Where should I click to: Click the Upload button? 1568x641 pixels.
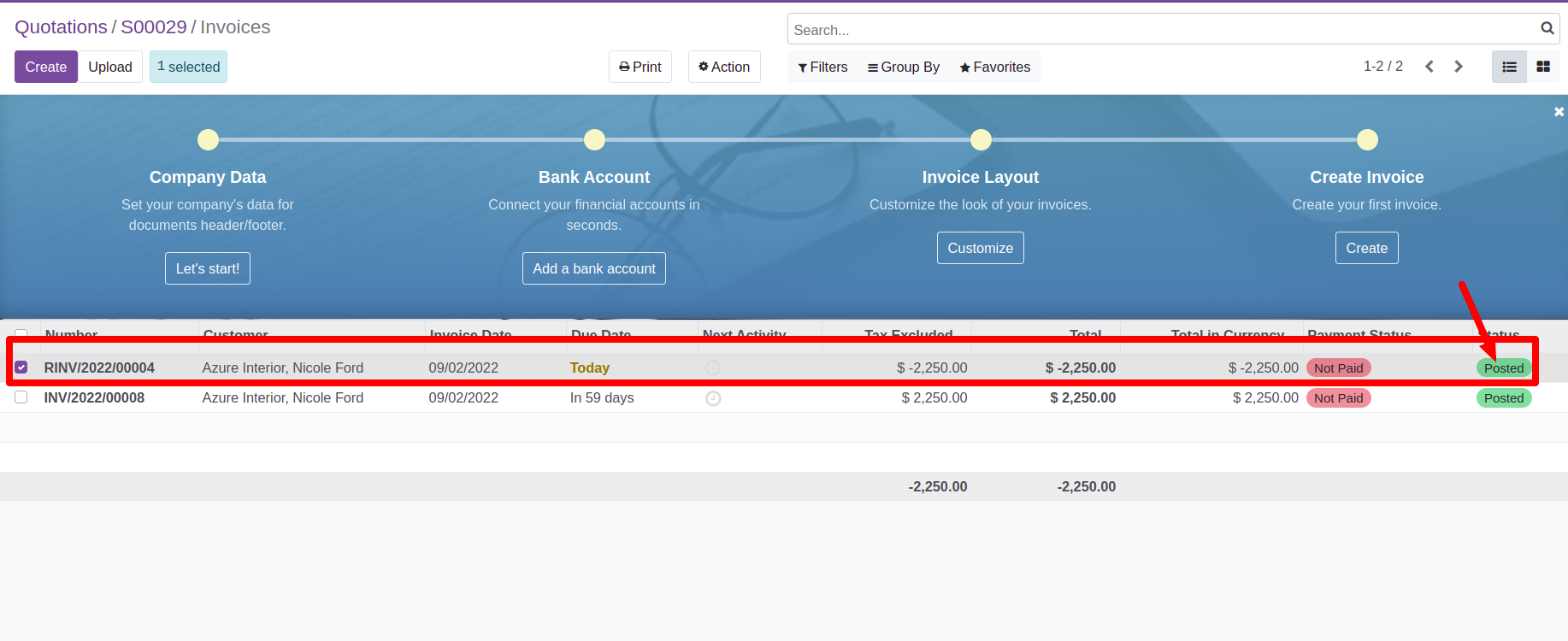[x=110, y=67]
